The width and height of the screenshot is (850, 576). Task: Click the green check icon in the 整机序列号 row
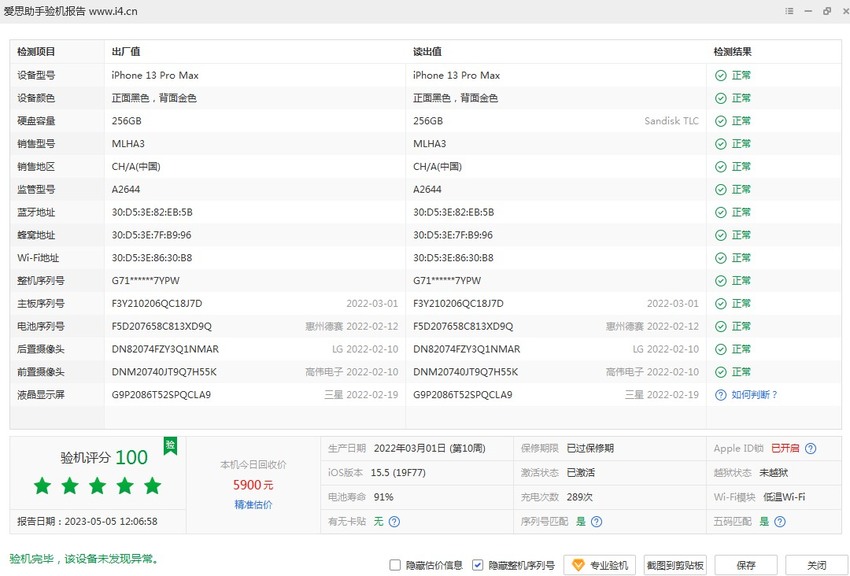pos(720,281)
